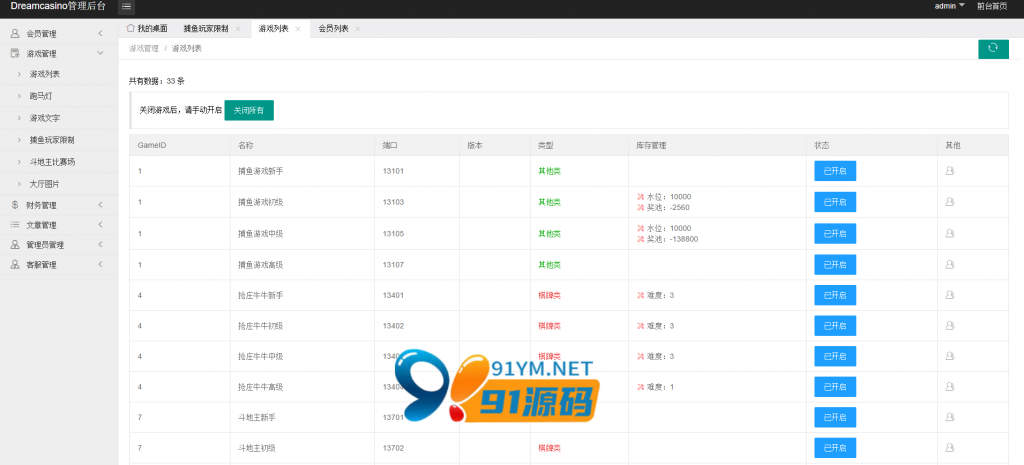Close the 会员列表 tab

coord(358,29)
